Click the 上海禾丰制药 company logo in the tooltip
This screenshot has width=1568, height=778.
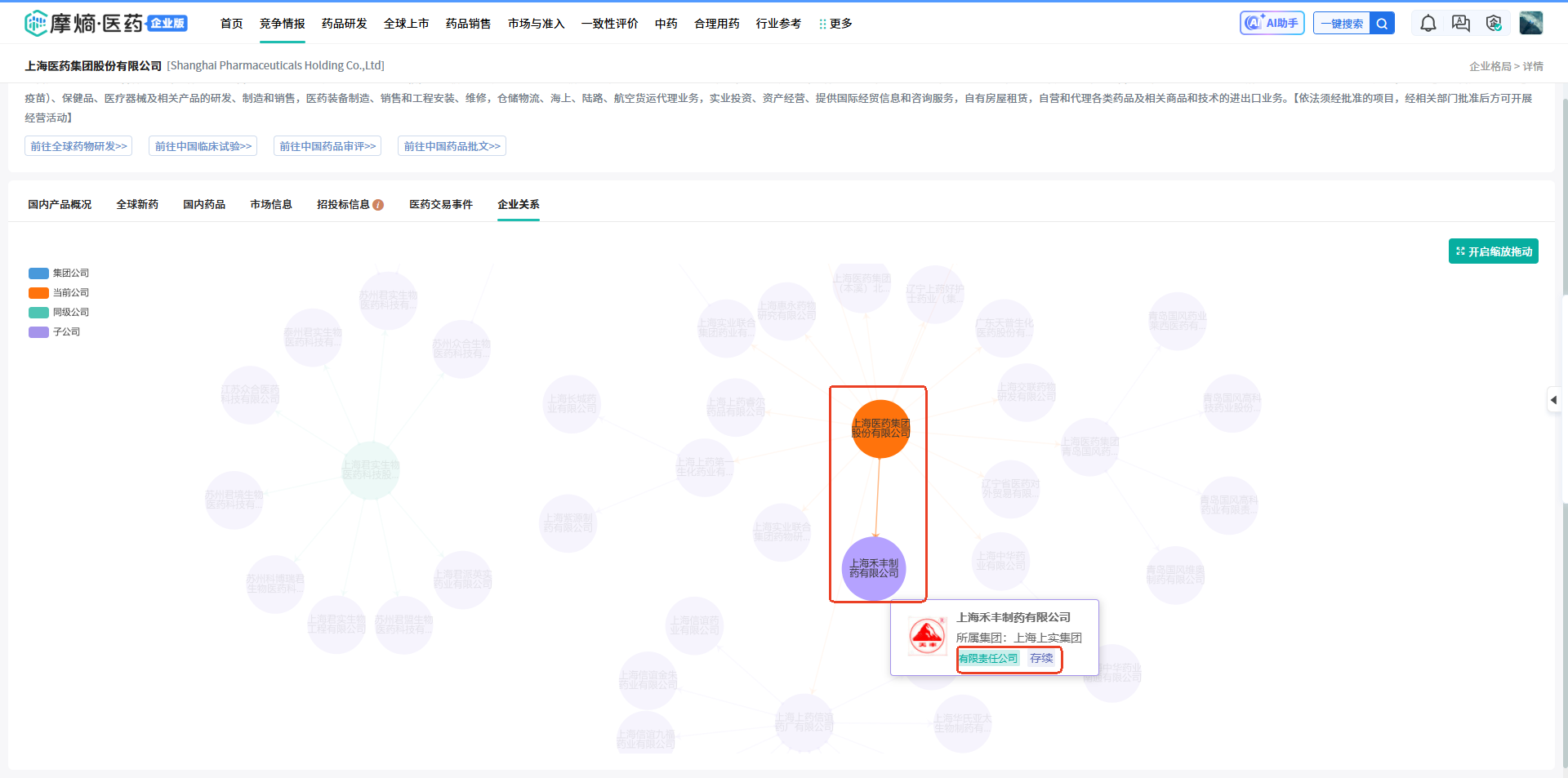pyautogui.click(x=927, y=636)
